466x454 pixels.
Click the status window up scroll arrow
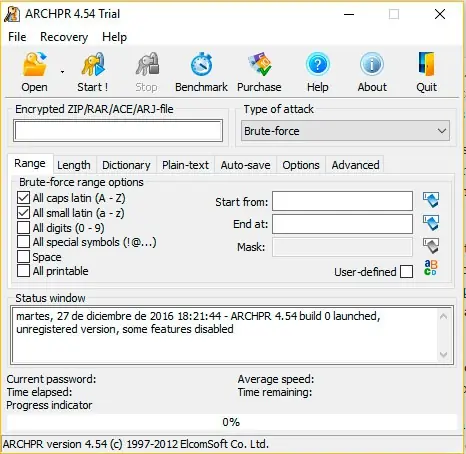tap(443, 316)
